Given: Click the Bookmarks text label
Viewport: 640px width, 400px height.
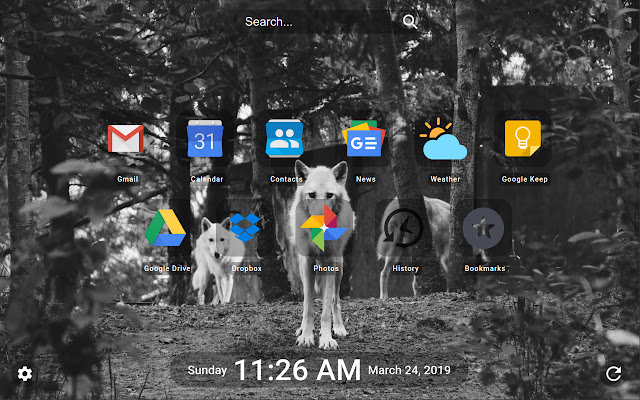Looking at the screenshot, I should (x=485, y=269).
